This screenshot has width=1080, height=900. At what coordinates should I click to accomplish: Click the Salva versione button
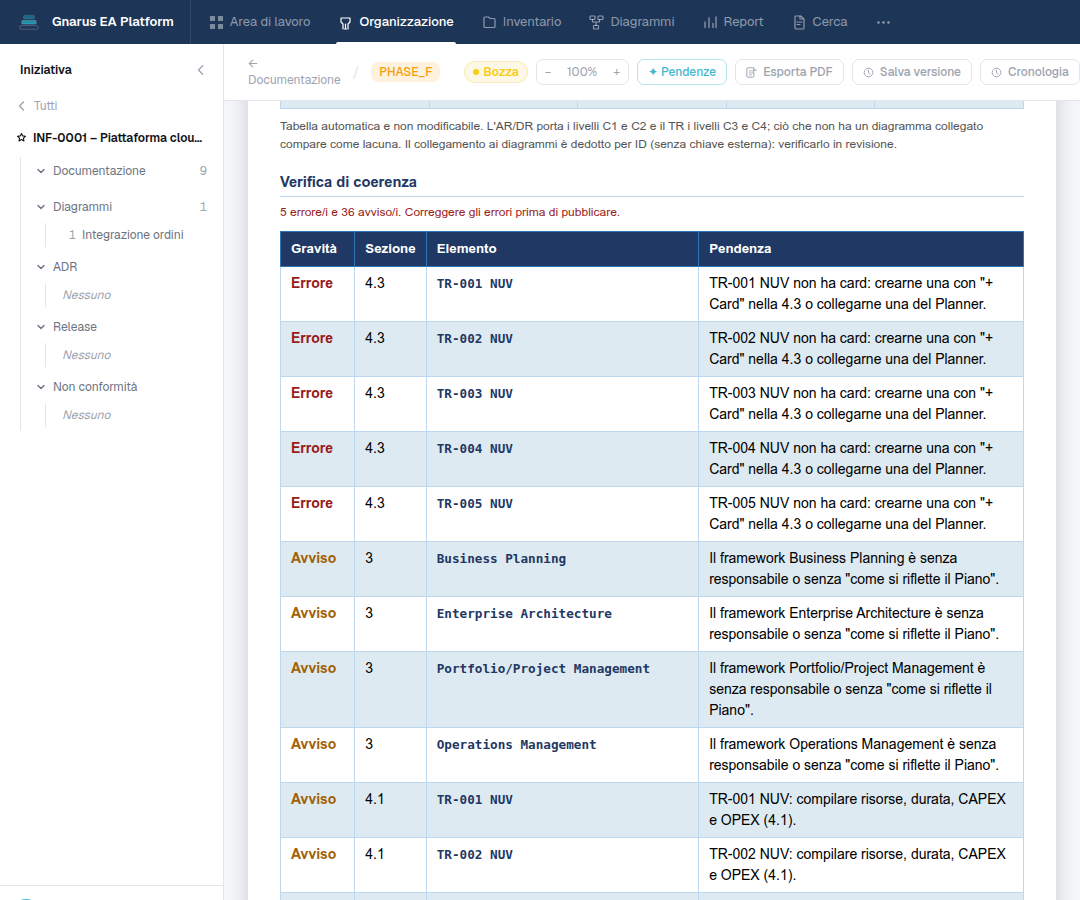(912, 72)
